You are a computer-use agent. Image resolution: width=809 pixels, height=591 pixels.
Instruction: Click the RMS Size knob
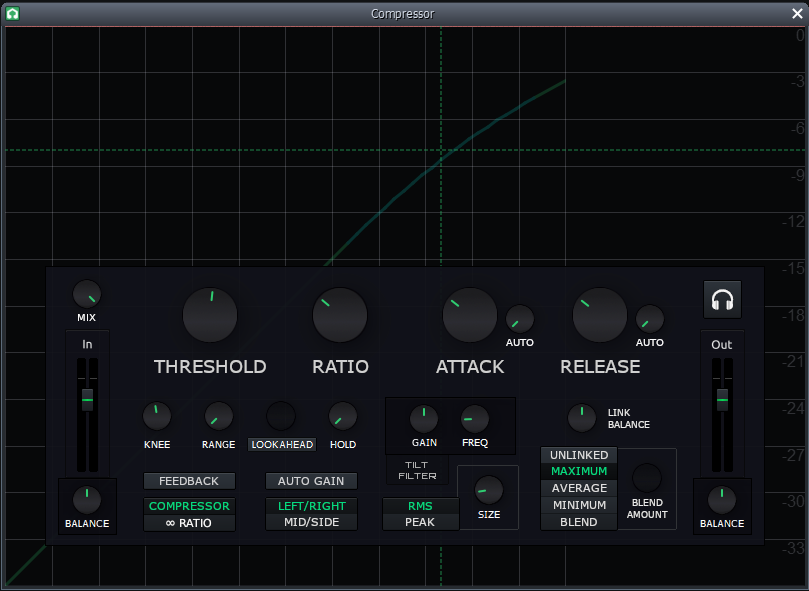tap(489, 490)
